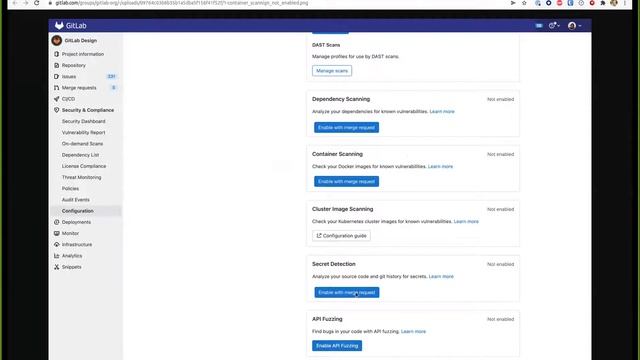Viewport: 640px width, 360px height.
Task: Click the Monitor sidebar icon
Action: pyautogui.click(x=56, y=233)
